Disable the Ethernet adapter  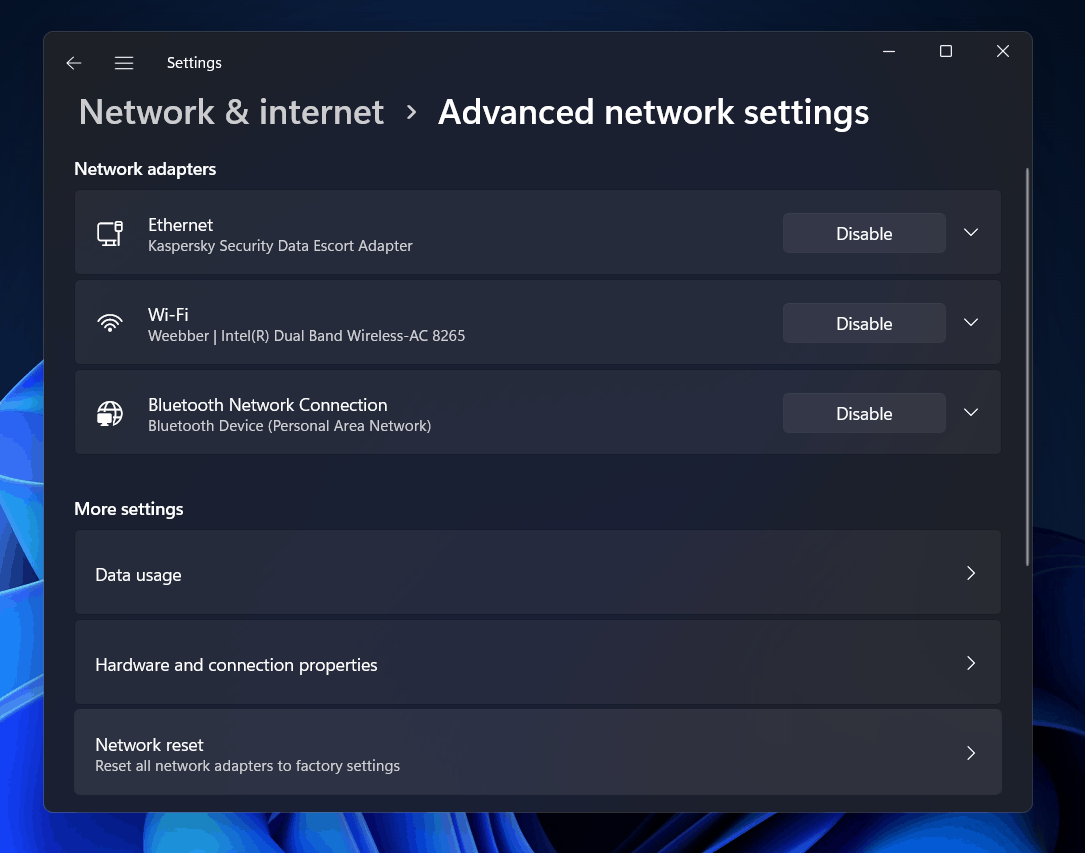point(864,233)
